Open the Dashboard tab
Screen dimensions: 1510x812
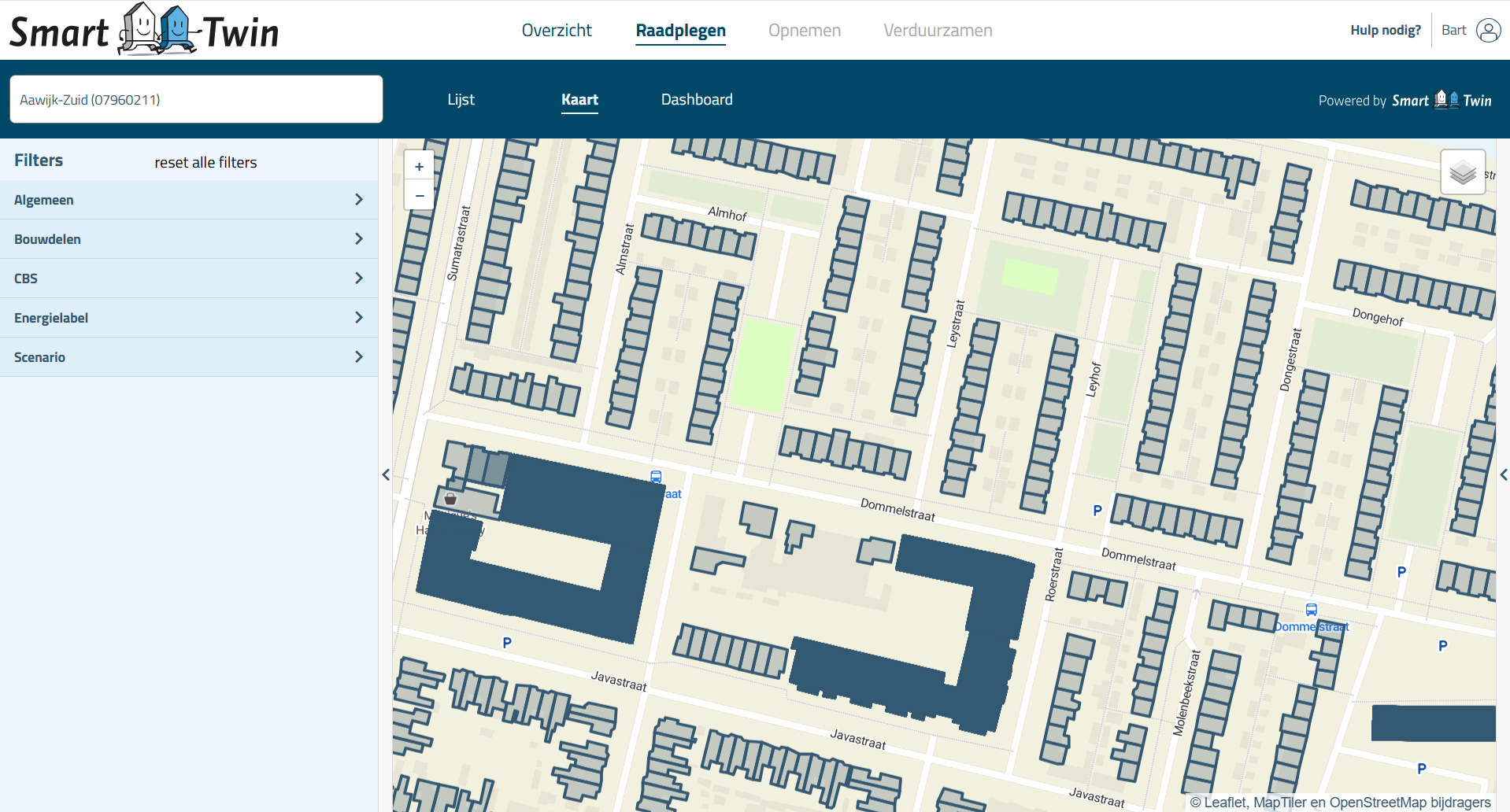pos(696,100)
